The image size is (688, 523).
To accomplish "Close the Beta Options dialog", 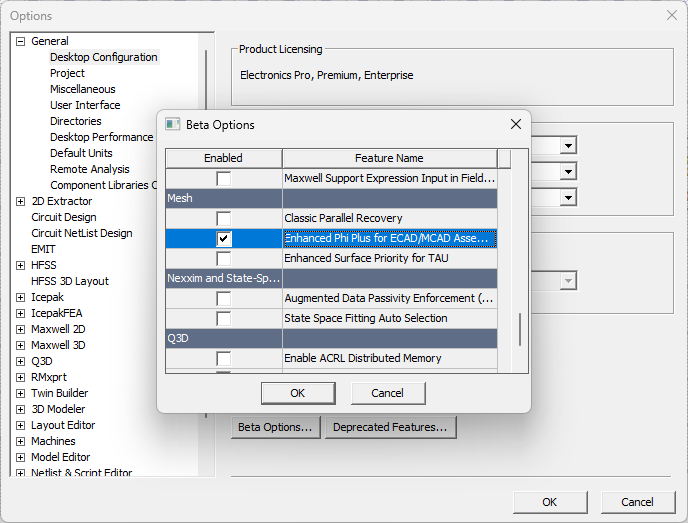I will click(516, 124).
